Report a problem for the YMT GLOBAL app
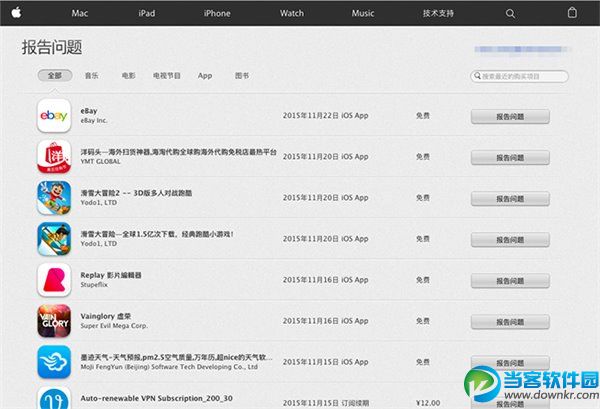This screenshot has width=600, height=409. pyautogui.click(x=510, y=158)
